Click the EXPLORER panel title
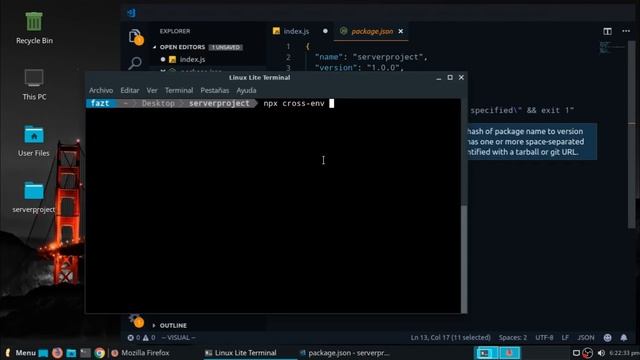This screenshot has width=640, height=360. click(175, 31)
